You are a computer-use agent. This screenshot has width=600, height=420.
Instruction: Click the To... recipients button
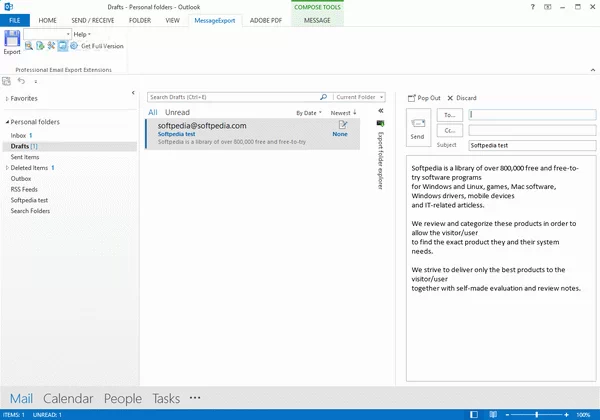coord(449,114)
